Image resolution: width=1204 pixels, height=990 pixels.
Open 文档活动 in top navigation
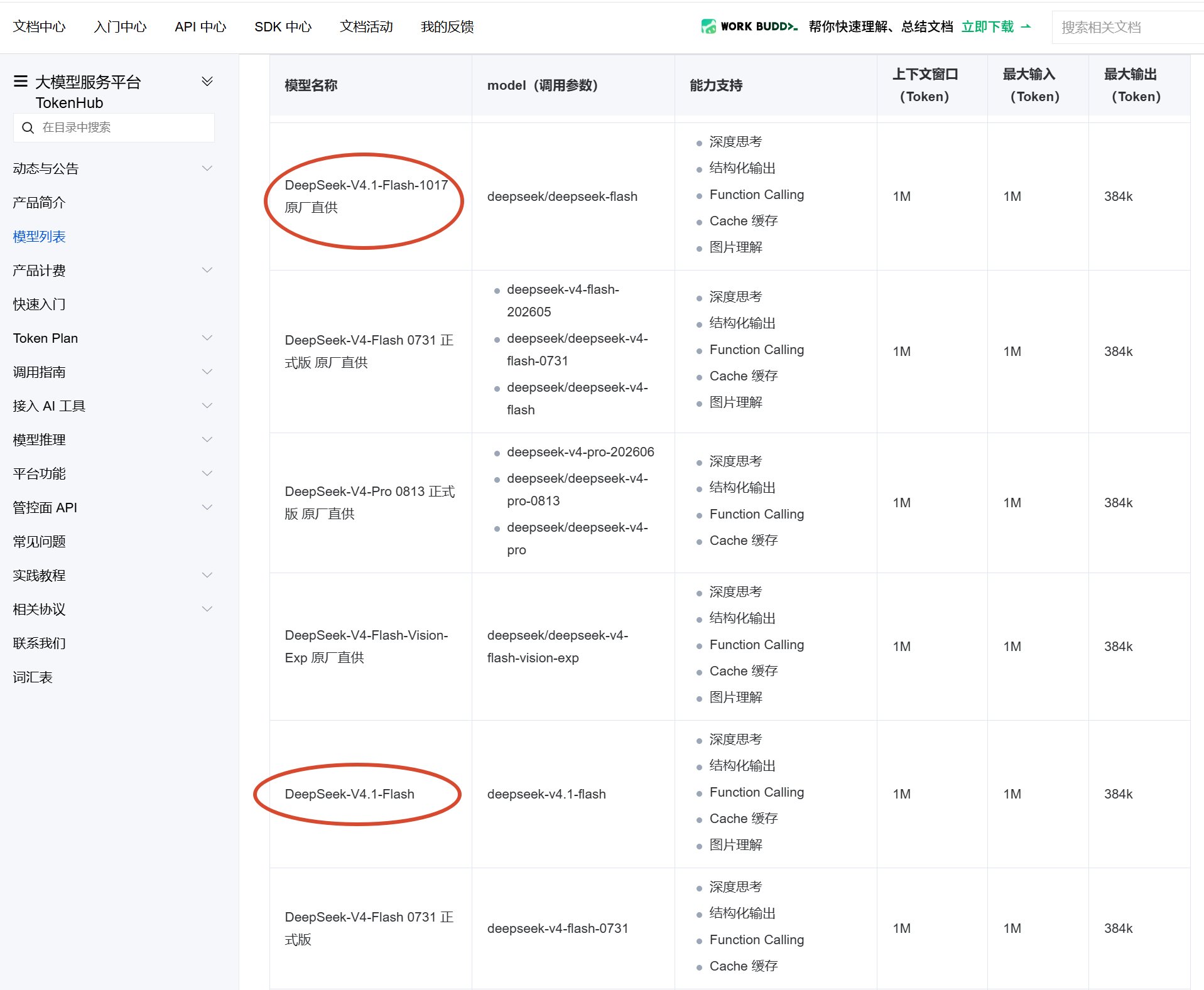pos(366,26)
